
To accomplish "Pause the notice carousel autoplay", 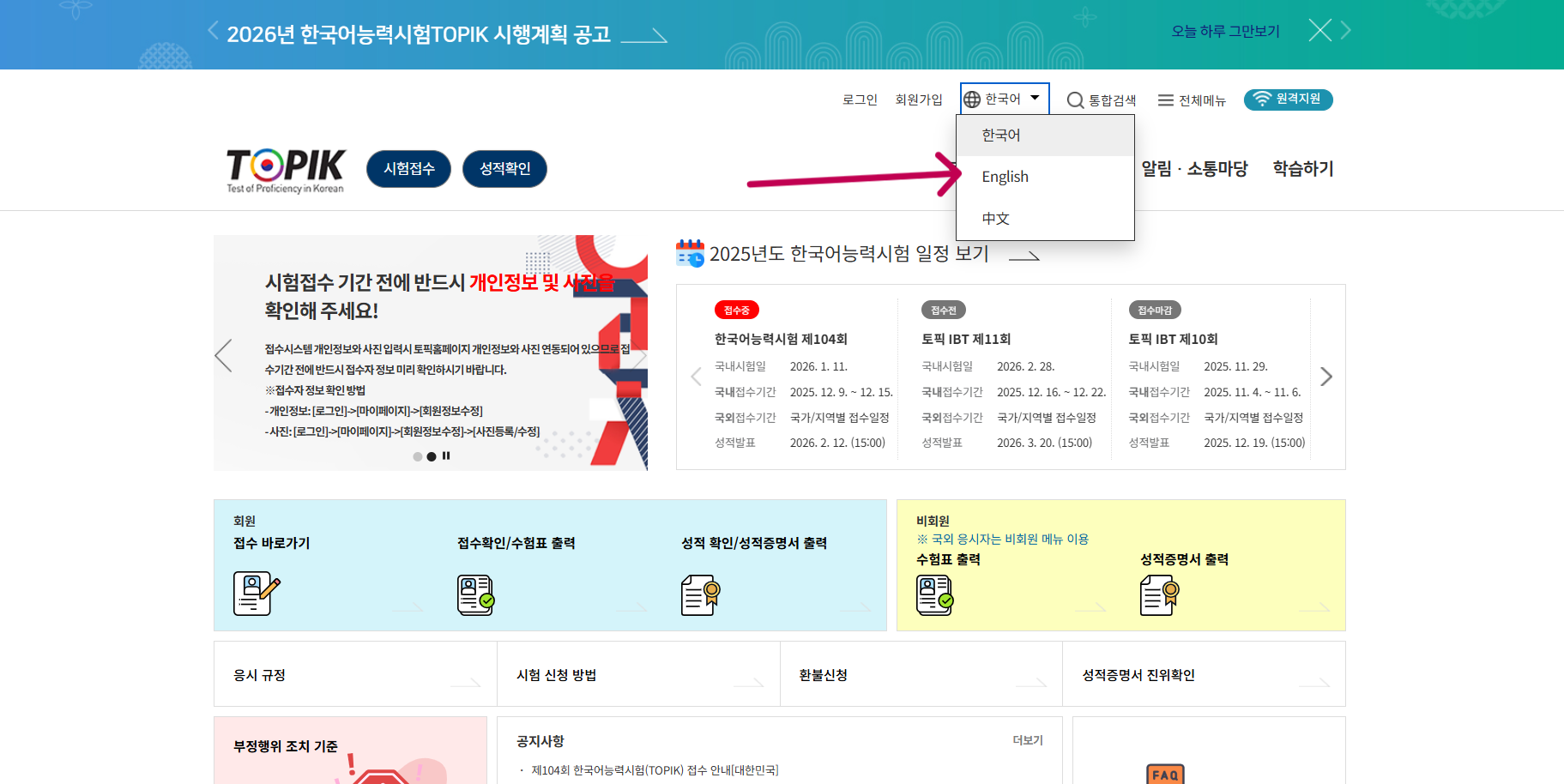I will point(446,456).
